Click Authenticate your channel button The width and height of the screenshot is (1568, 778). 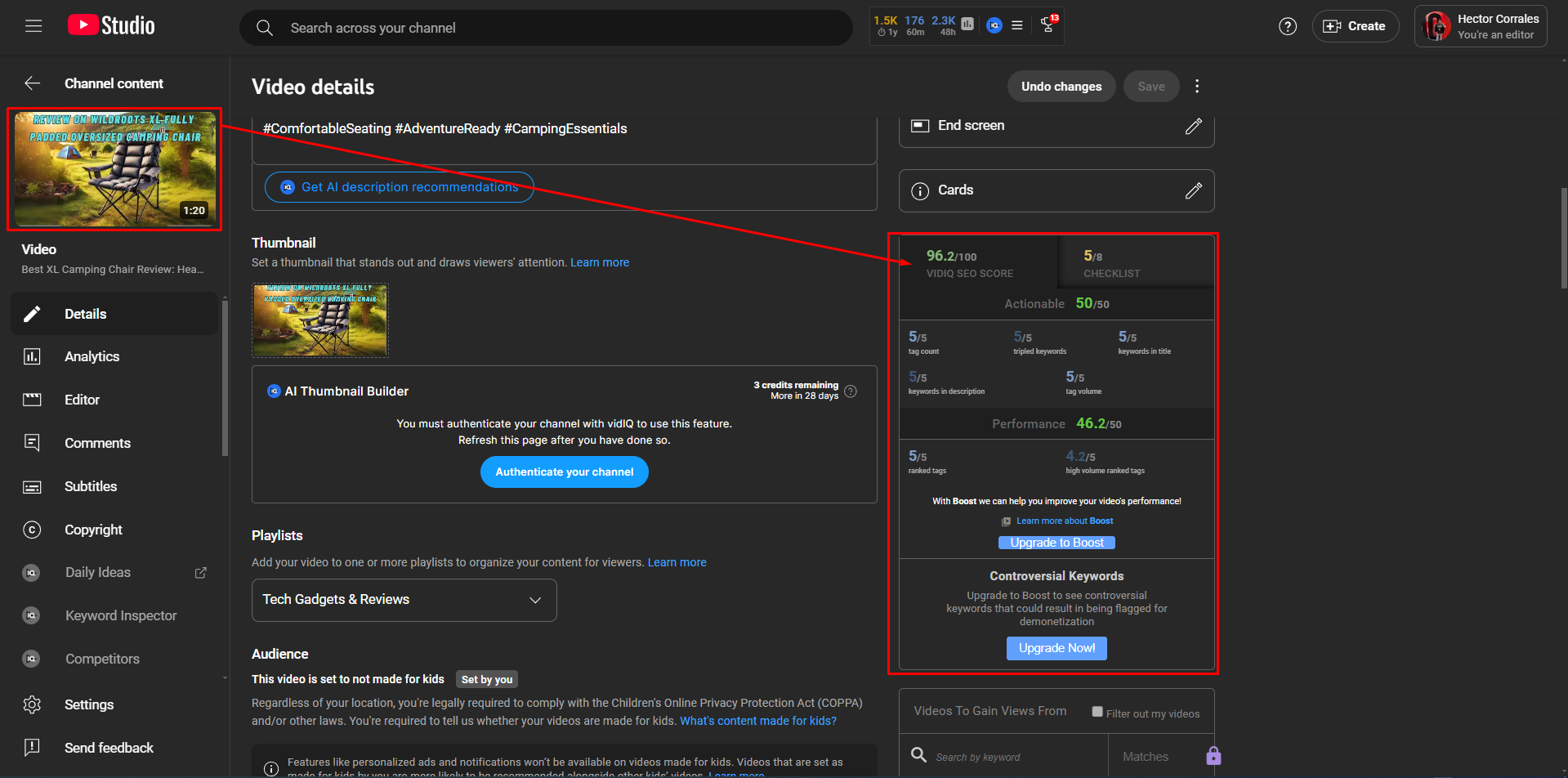coord(565,472)
